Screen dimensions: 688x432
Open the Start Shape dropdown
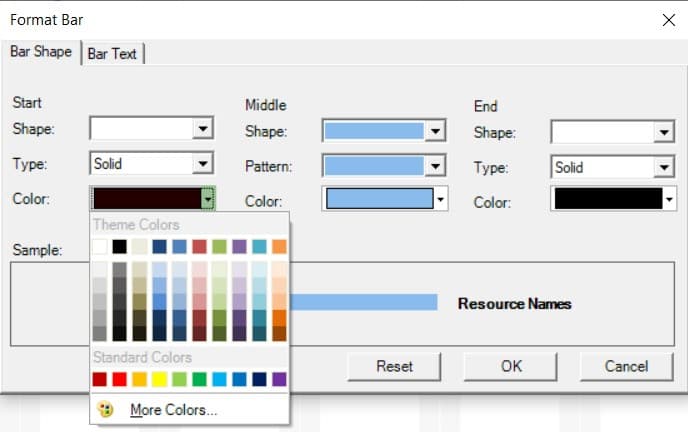[x=203, y=129]
